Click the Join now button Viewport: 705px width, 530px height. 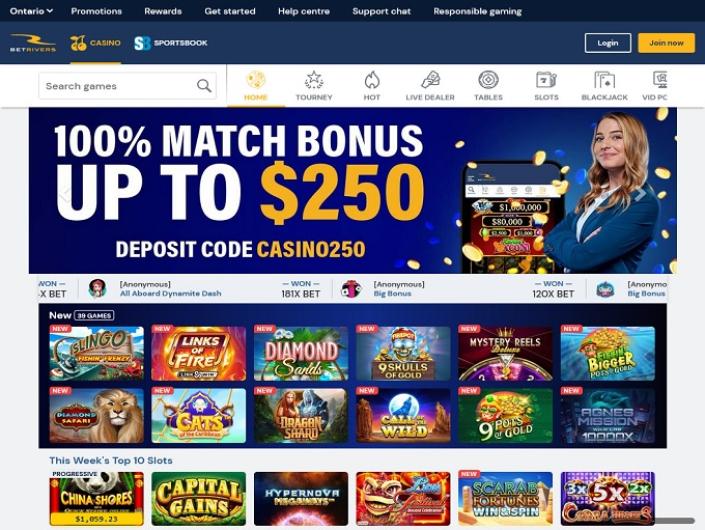pos(666,43)
